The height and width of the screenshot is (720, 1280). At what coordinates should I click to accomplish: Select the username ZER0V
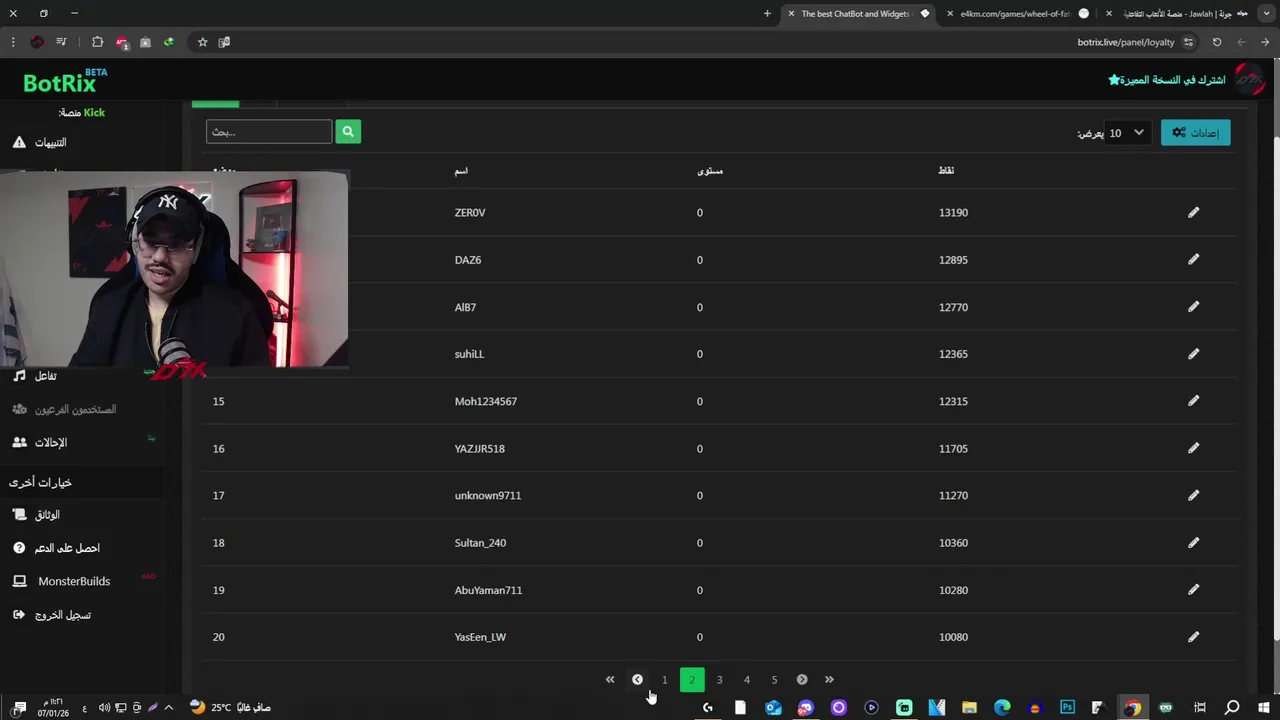point(470,212)
